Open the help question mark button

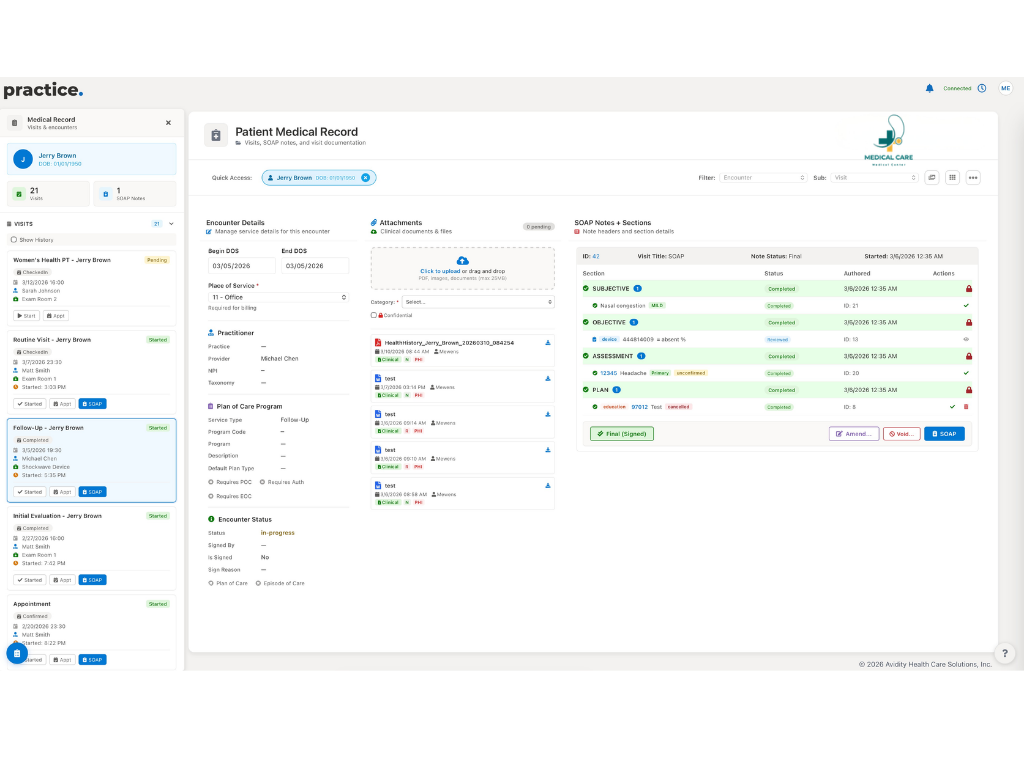(x=1004, y=653)
